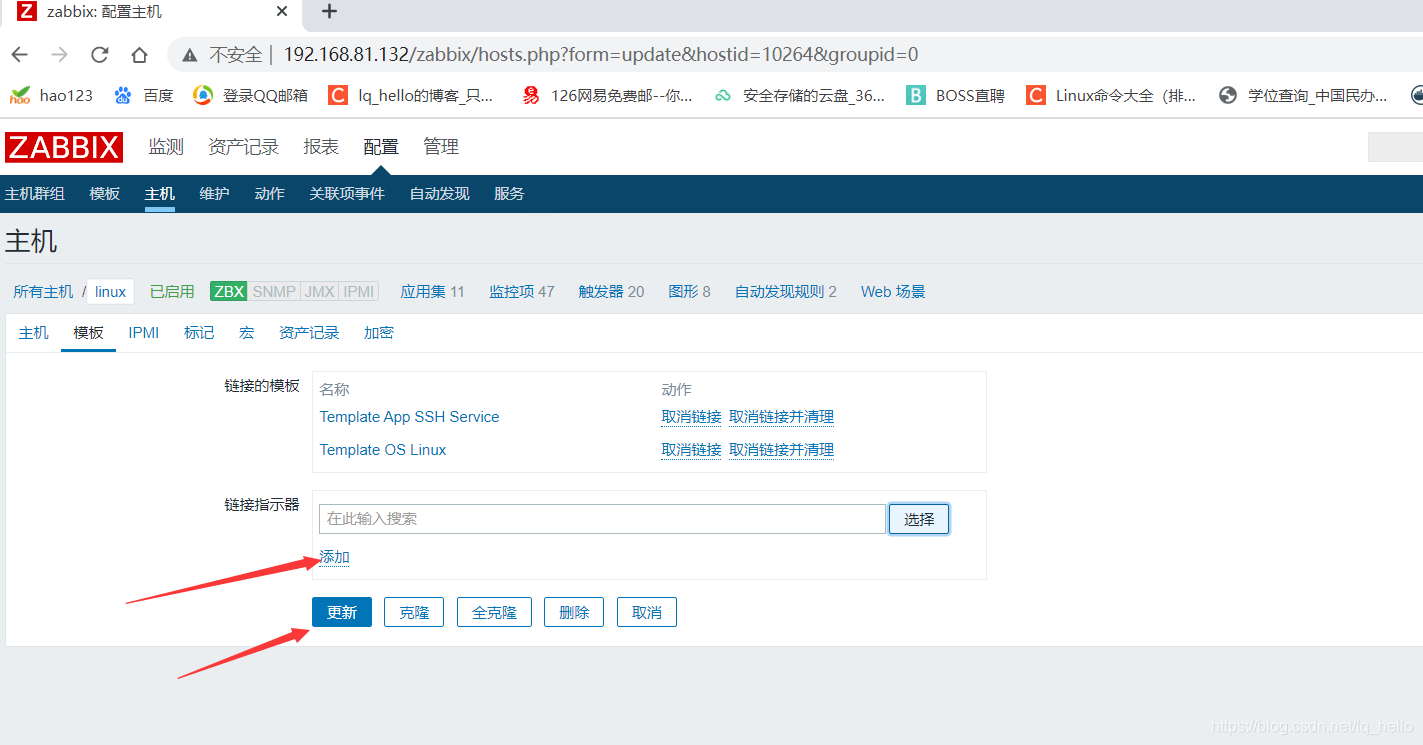Image resolution: width=1423 pixels, height=745 pixels.
Task: Open the BOSS直聘 bookmark
Action: tap(955, 95)
